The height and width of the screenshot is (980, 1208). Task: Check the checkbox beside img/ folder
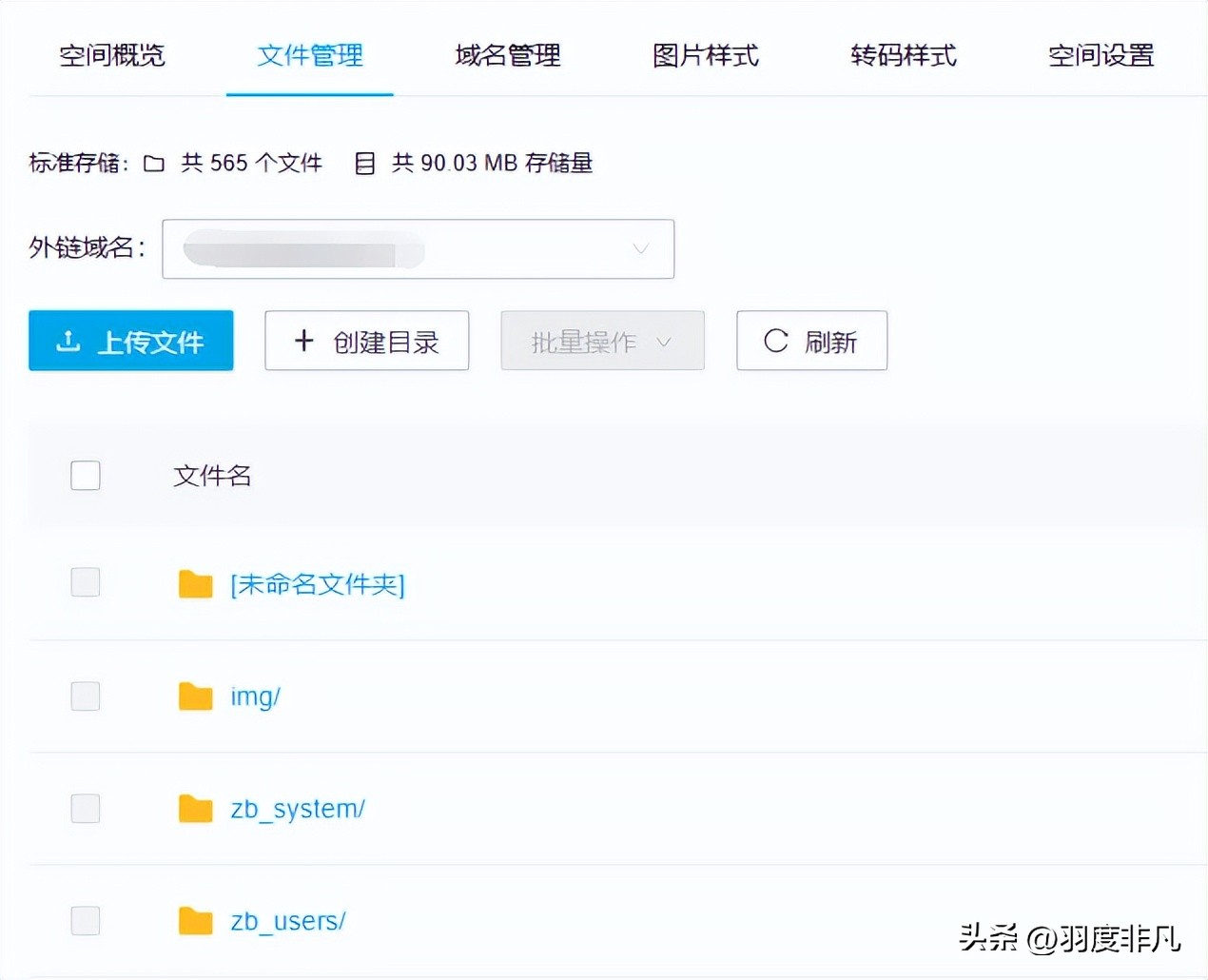86,696
